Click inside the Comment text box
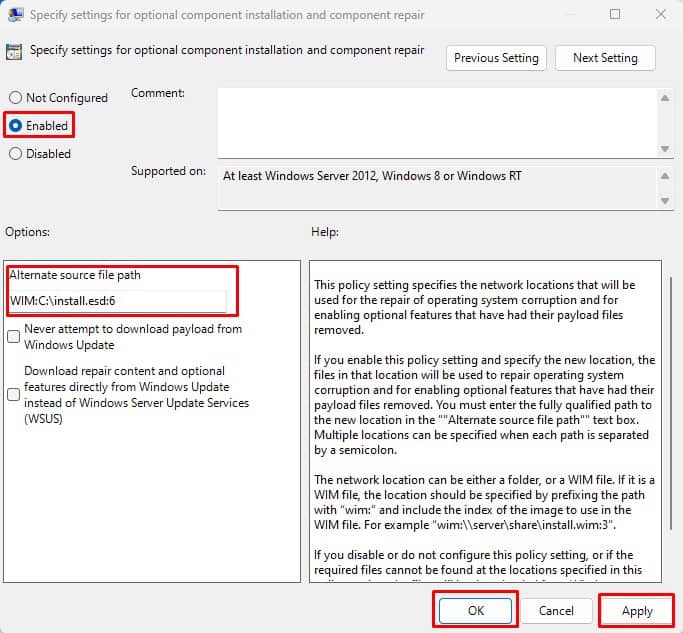This screenshot has width=683, height=633. (x=437, y=123)
